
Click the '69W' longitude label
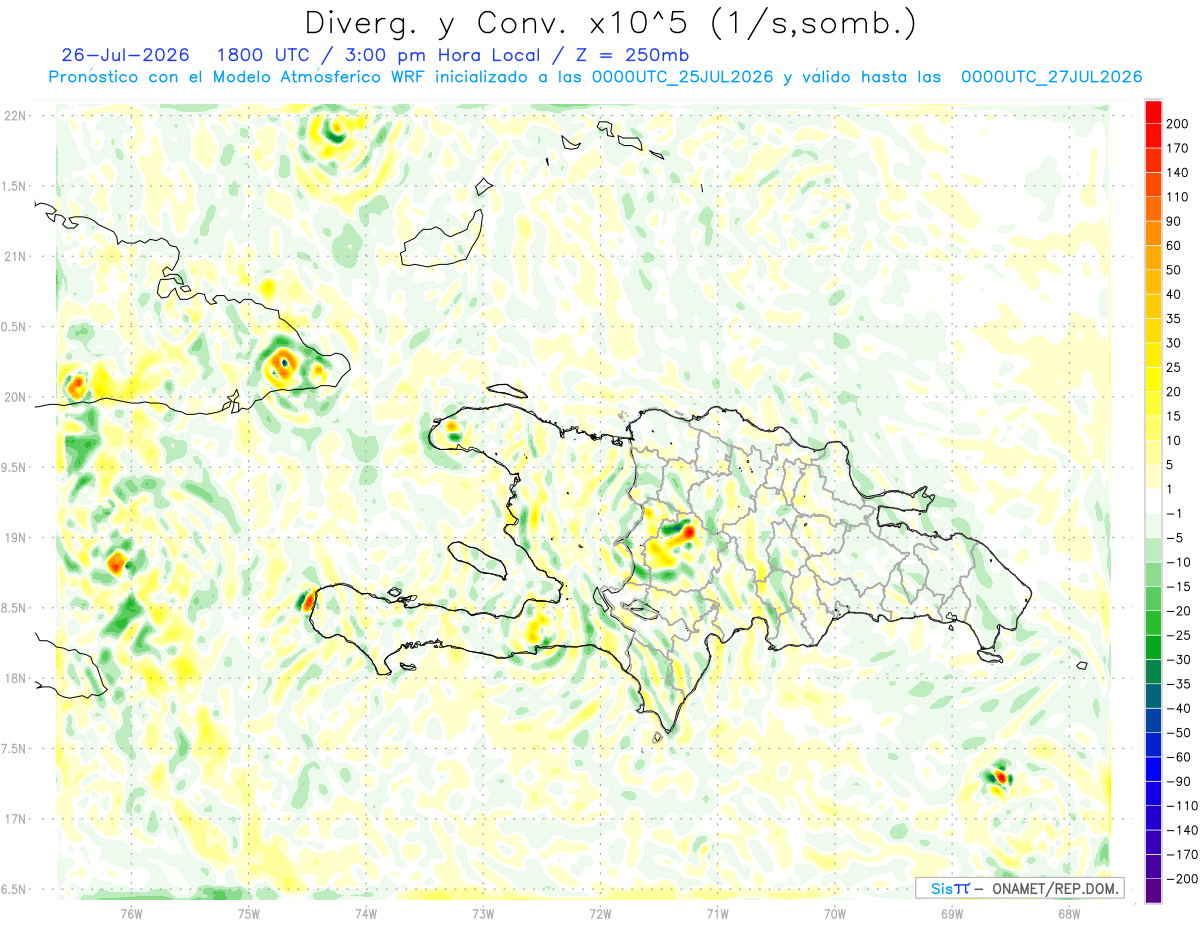click(951, 913)
